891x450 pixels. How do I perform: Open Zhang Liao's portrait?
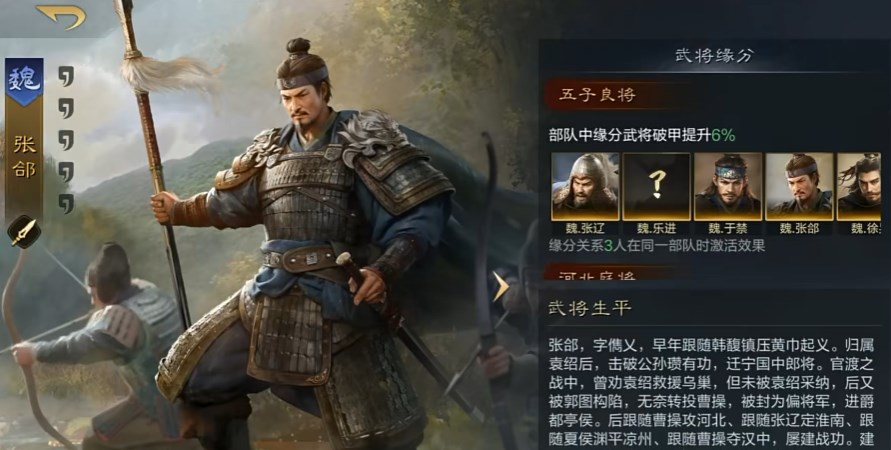pyautogui.click(x=585, y=186)
